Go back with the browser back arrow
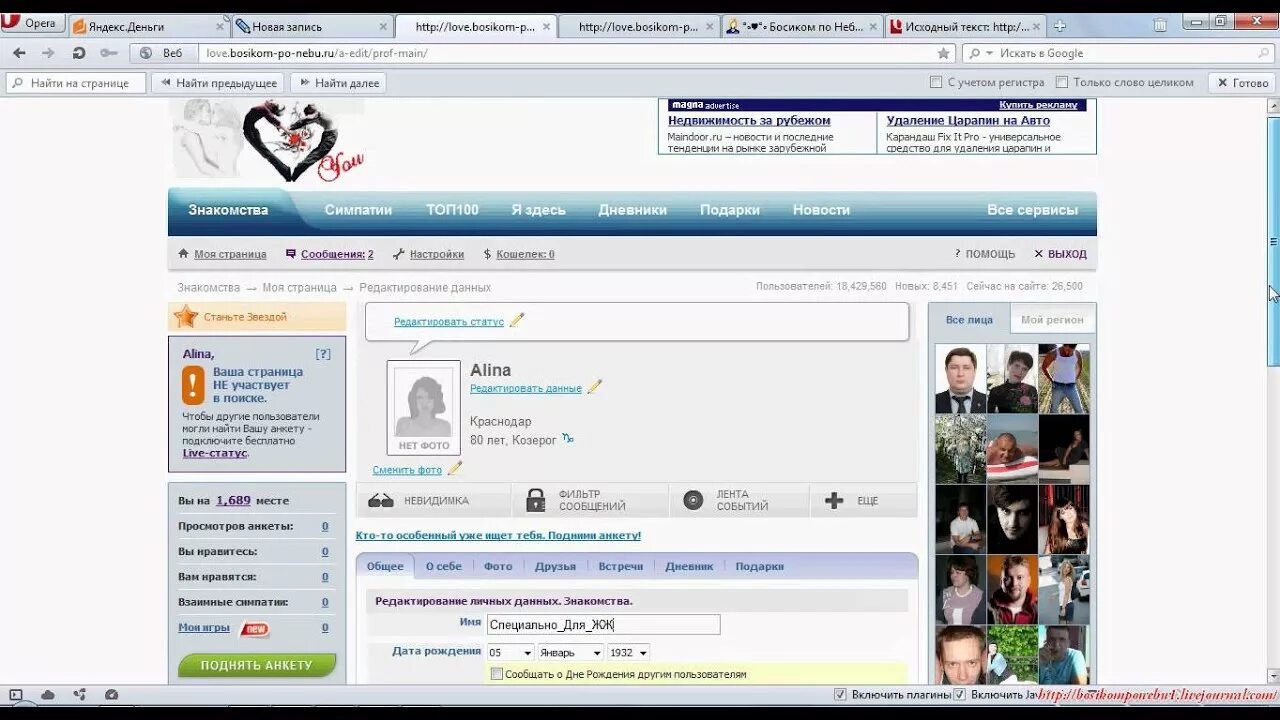Viewport: 1280px width, 720px height. [x=19, y=53]
